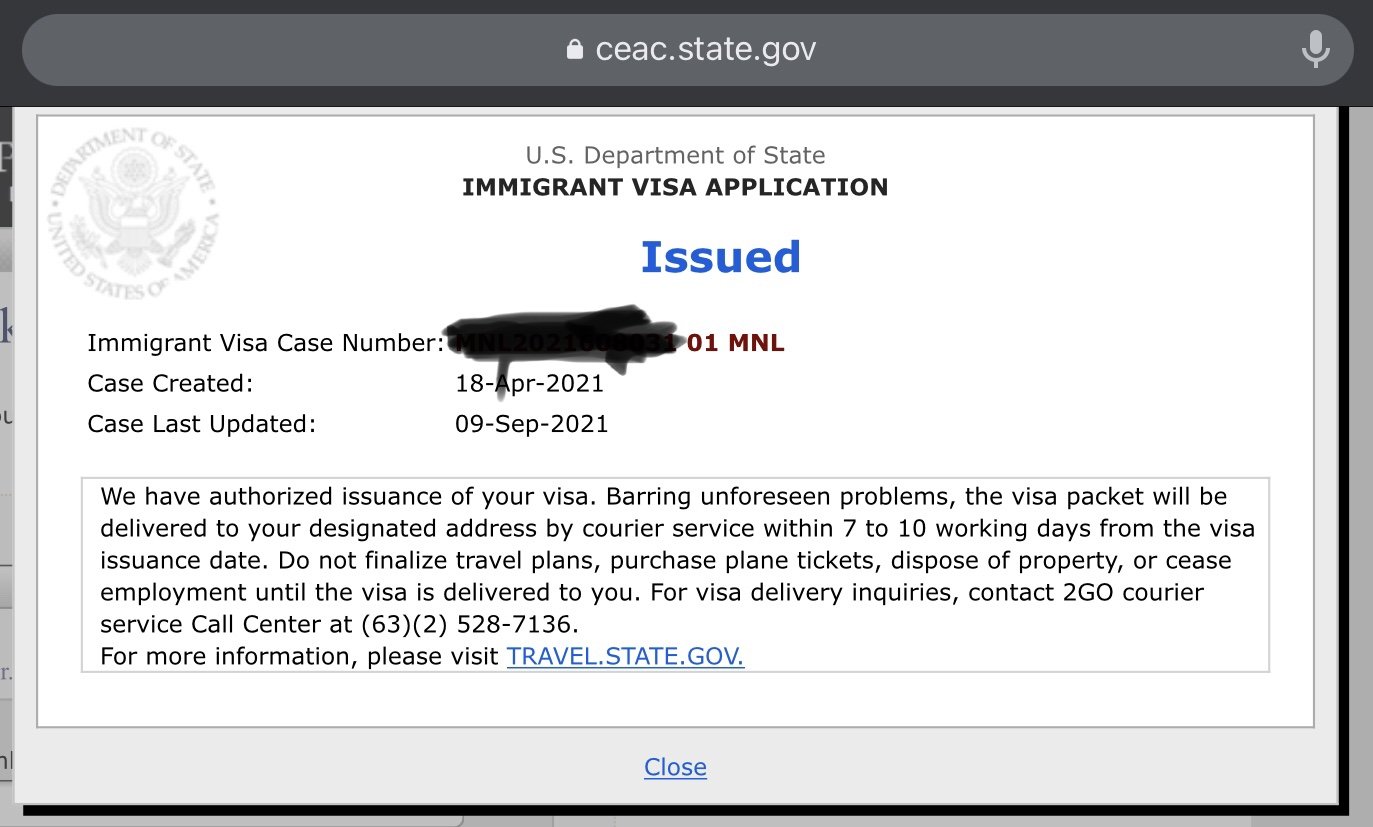The height and width of the screenshot is (827, 1373).
Task: Click the Case Created label
Action: [x=170, y=383]
